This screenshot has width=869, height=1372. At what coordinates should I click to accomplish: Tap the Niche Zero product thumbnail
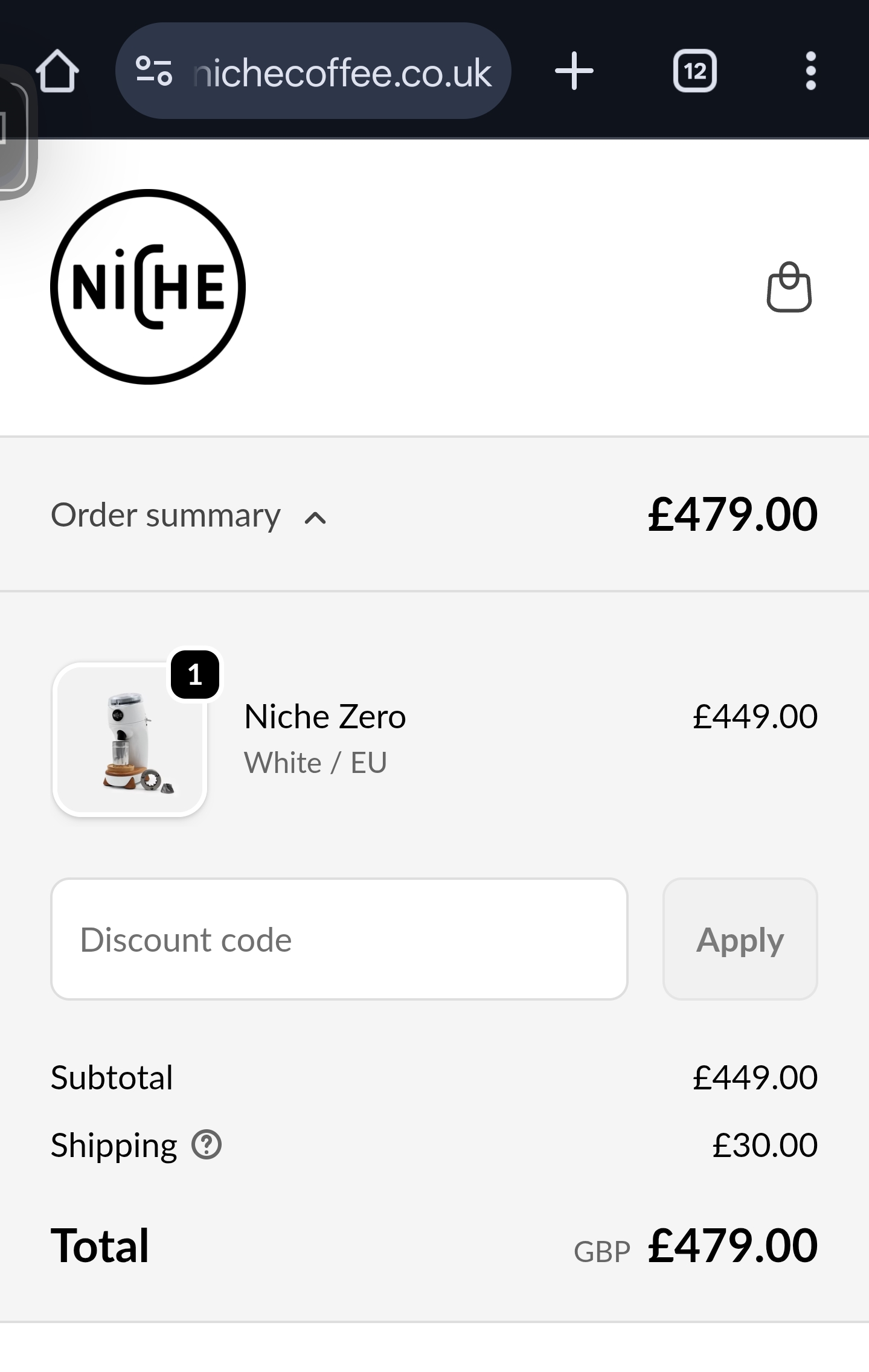point(130,740)
